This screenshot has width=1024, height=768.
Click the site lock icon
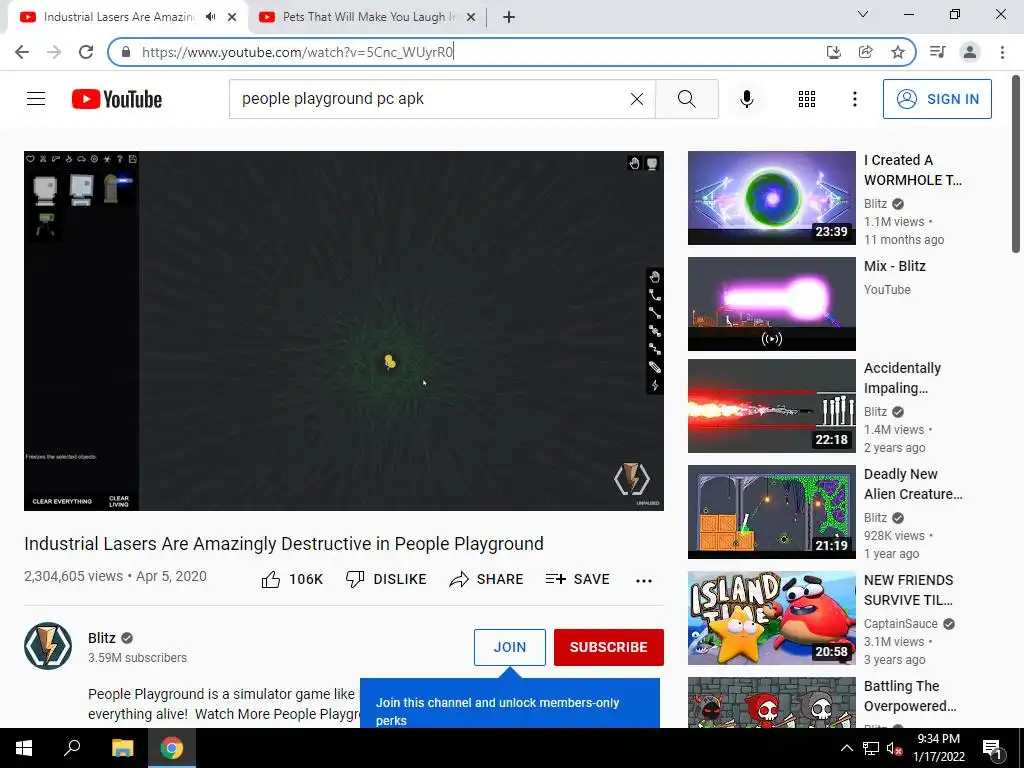pyautogui.click(x=126, y=52)
